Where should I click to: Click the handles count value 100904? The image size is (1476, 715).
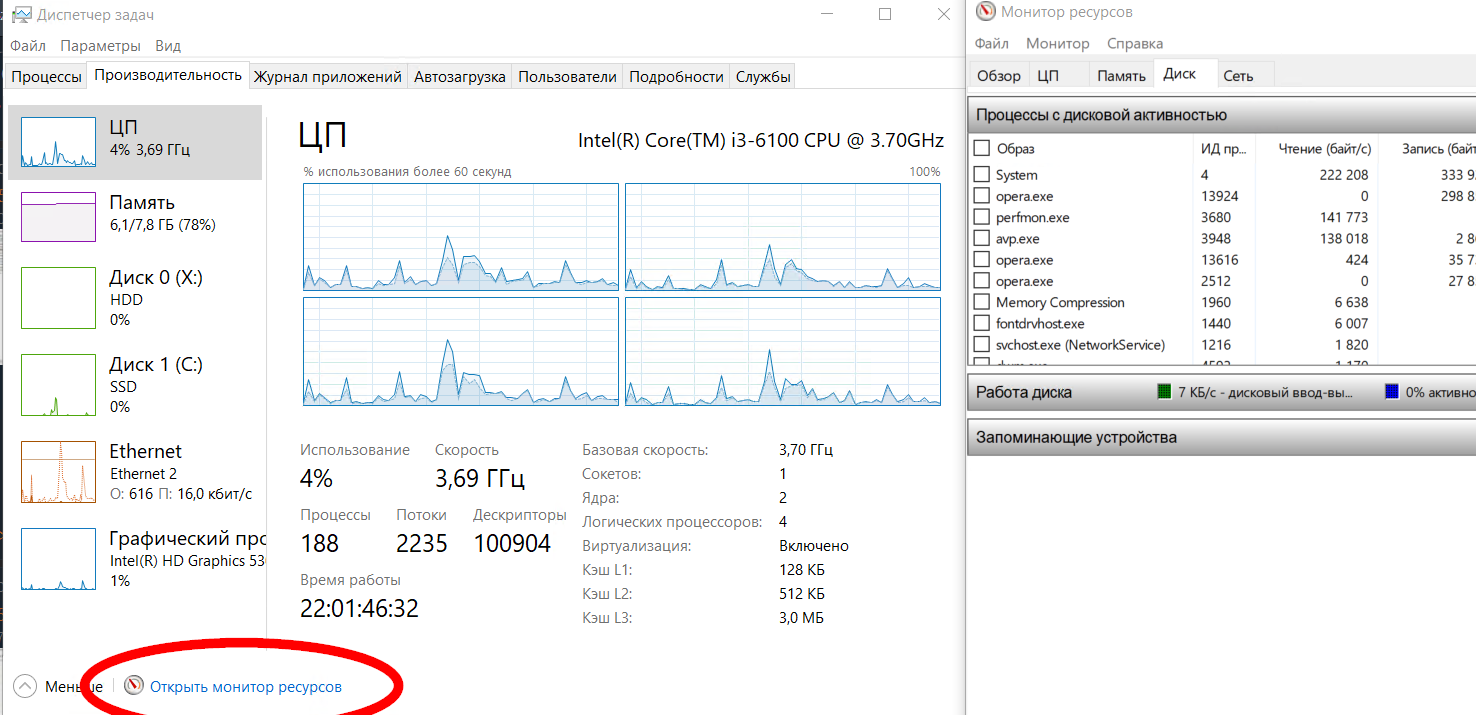click(x=512, y=543)
